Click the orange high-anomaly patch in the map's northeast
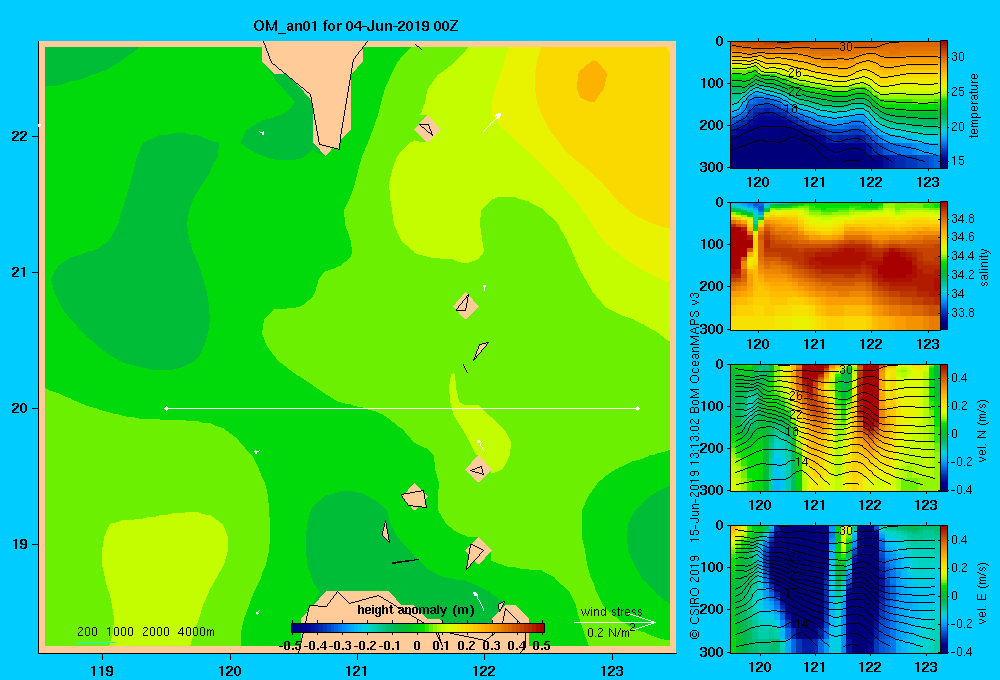 (591, 81)
